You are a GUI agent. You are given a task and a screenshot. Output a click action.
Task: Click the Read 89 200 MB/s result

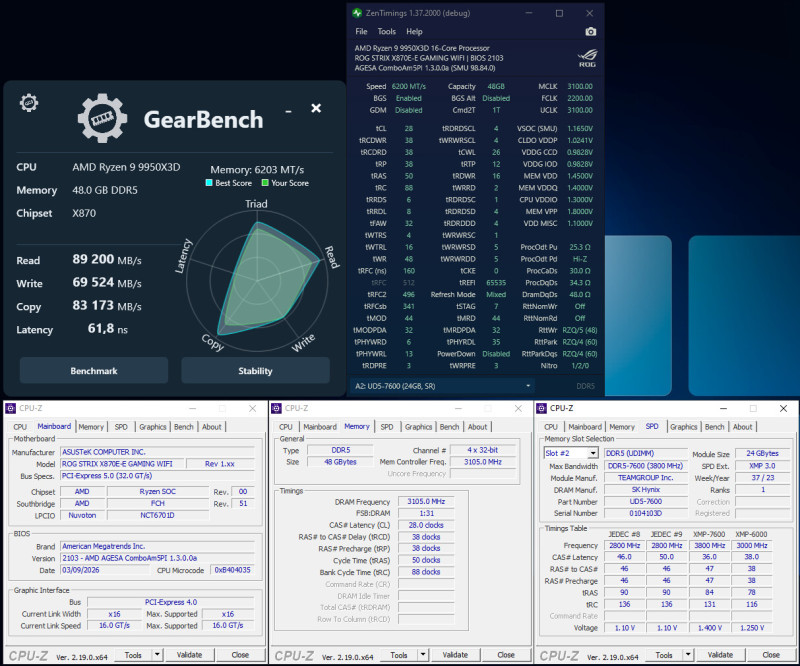click(x=107, y=259)
